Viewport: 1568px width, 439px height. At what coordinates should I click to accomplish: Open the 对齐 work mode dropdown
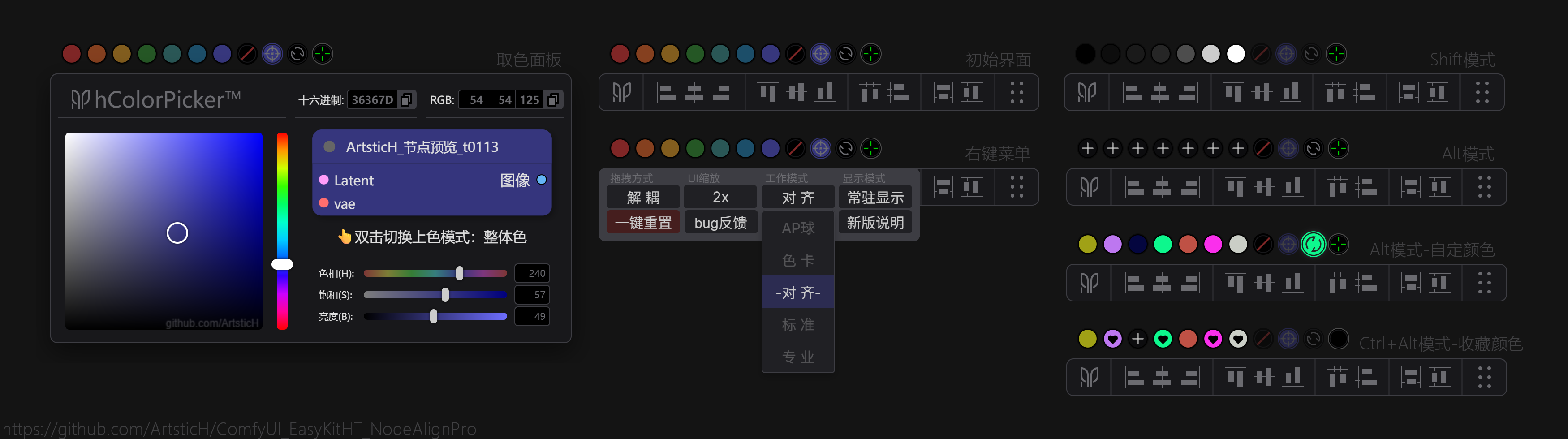pos(798,197)
